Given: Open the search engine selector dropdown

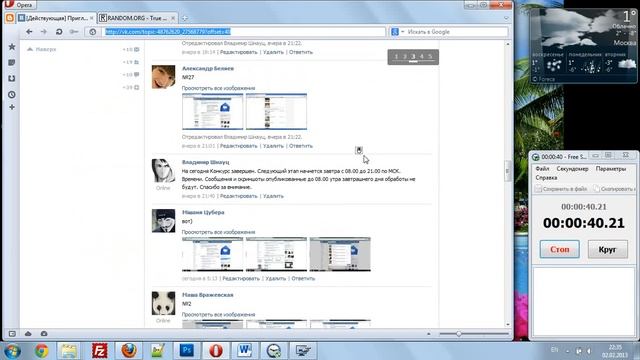Looking at the screenshot, I should [x=398, y=31].
